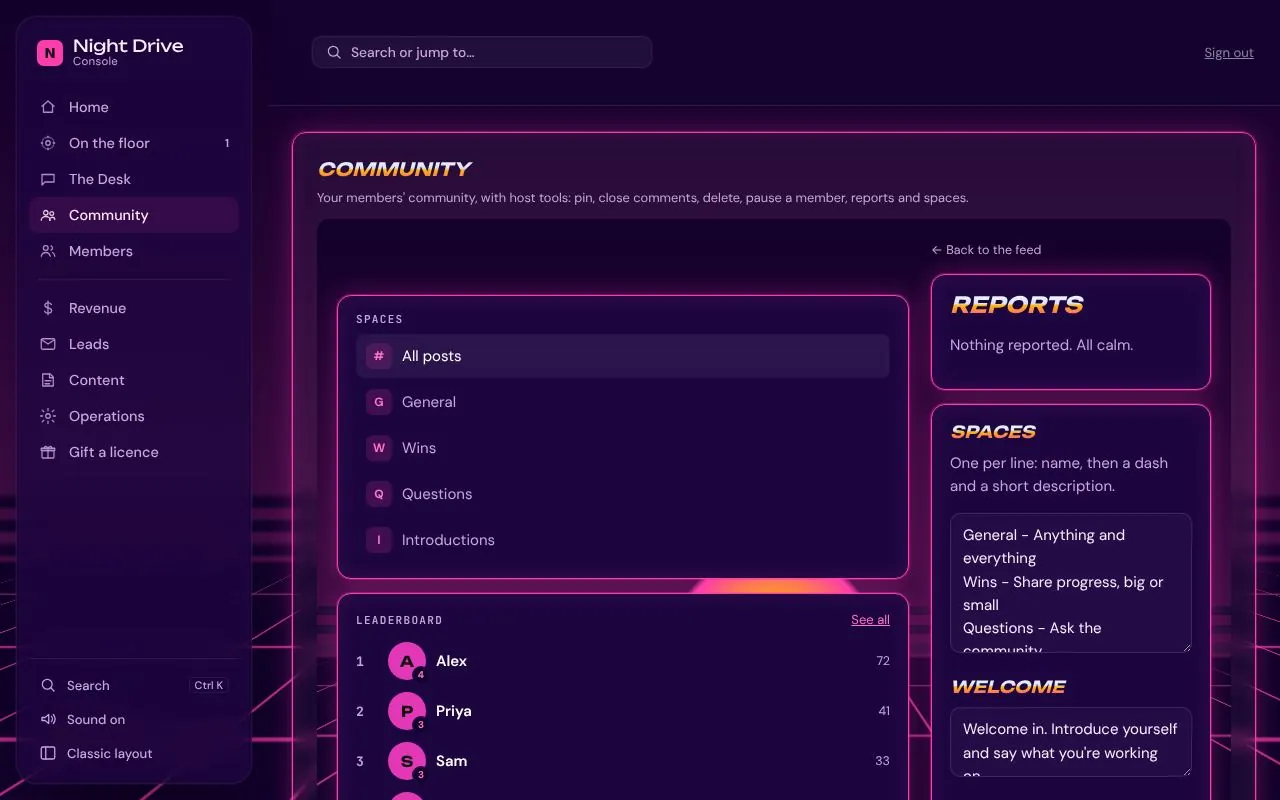
Task: Navigate to Revenue
Action: 134,308
